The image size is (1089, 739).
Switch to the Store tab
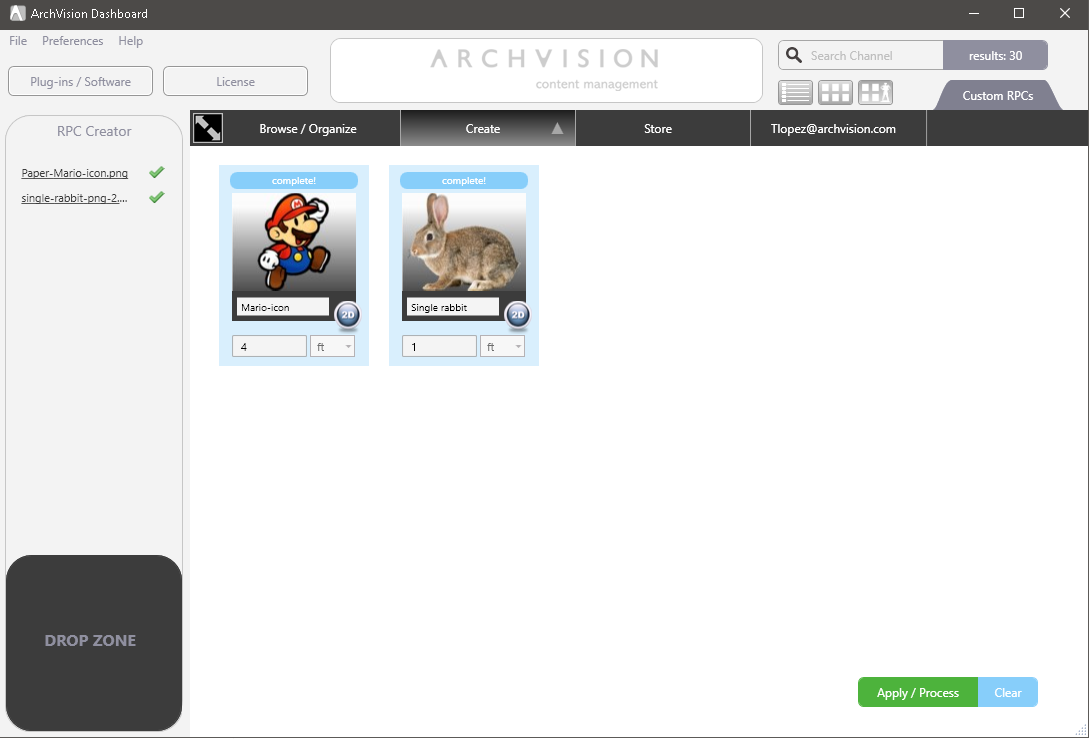(658, 128)
